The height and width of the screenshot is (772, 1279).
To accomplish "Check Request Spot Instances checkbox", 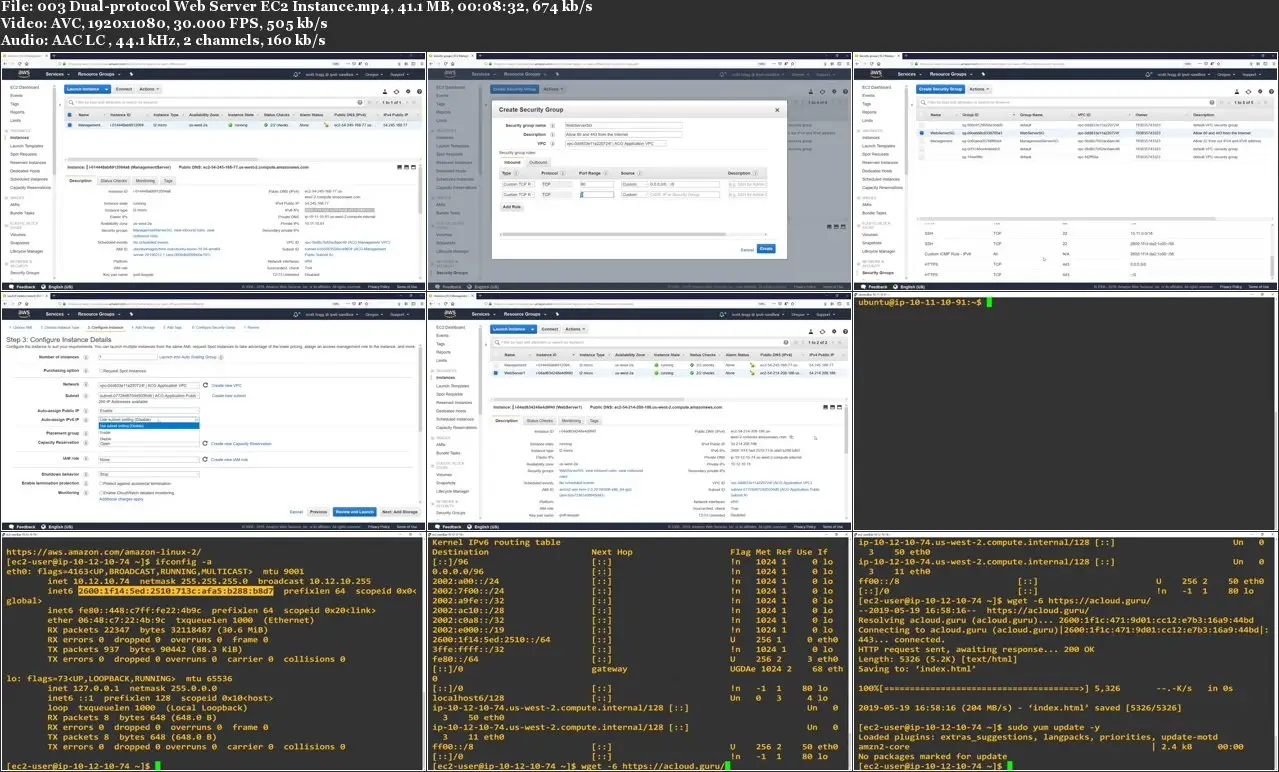I will [x=101, y=371].
